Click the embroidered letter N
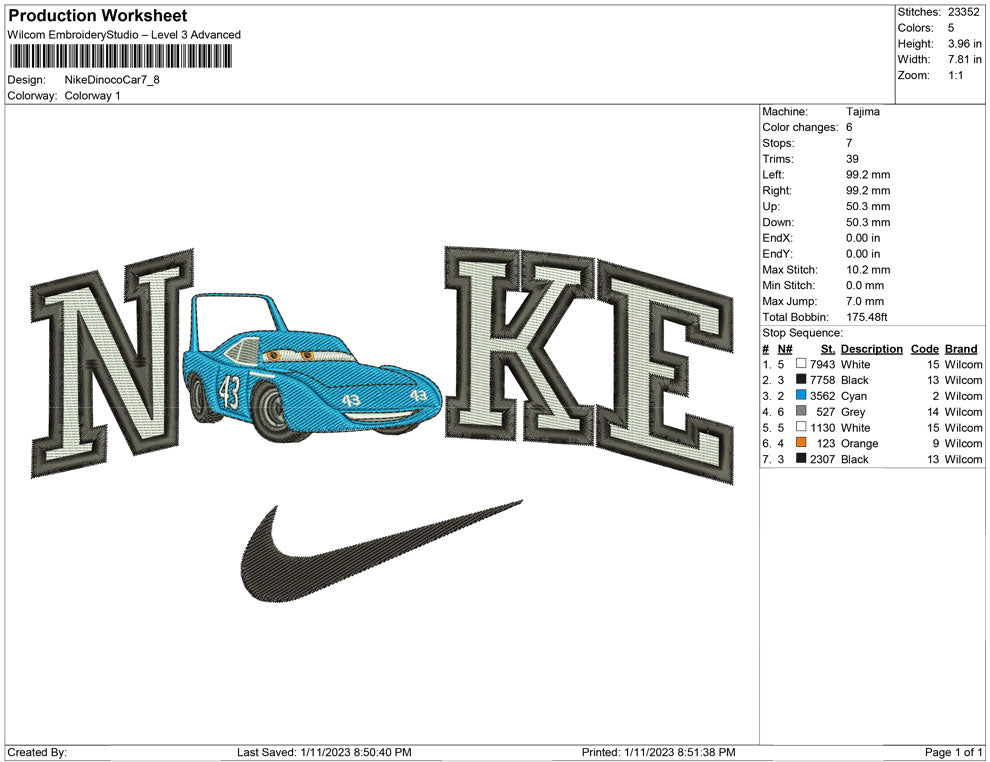 [x=112, y=362]
